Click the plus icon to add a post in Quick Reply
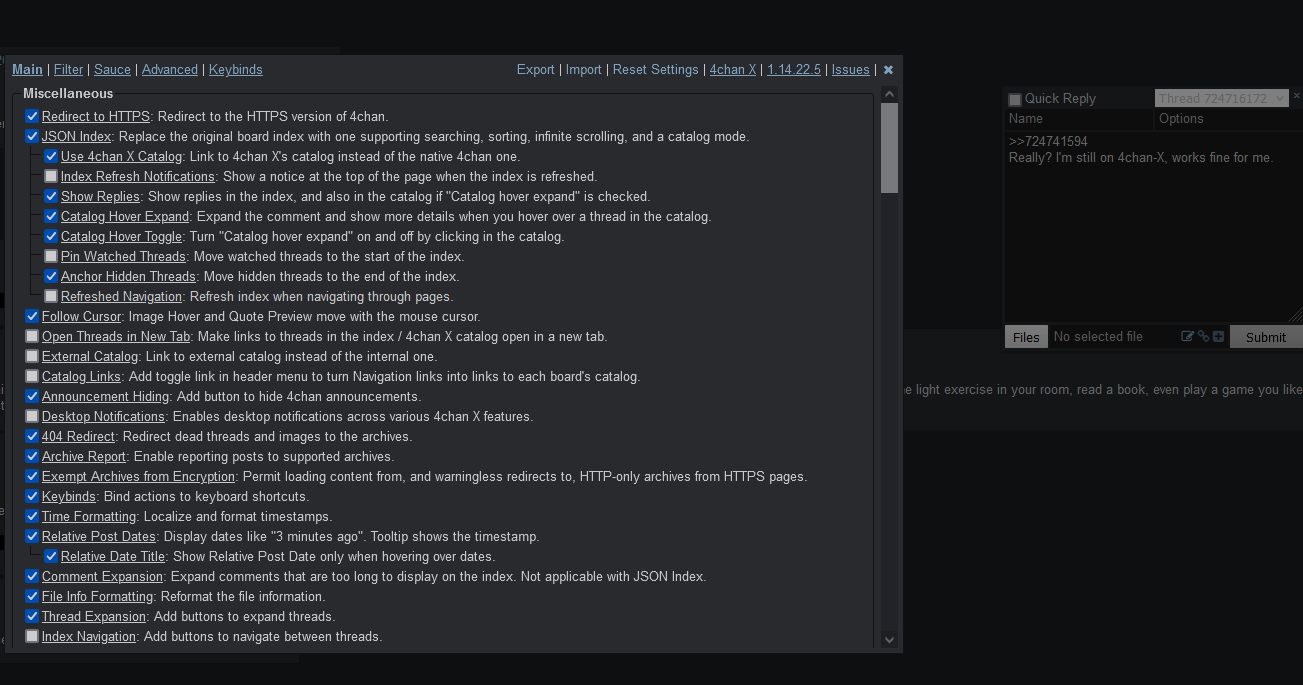This screenshot has width=1303, height=685. tap(1218, 337)
